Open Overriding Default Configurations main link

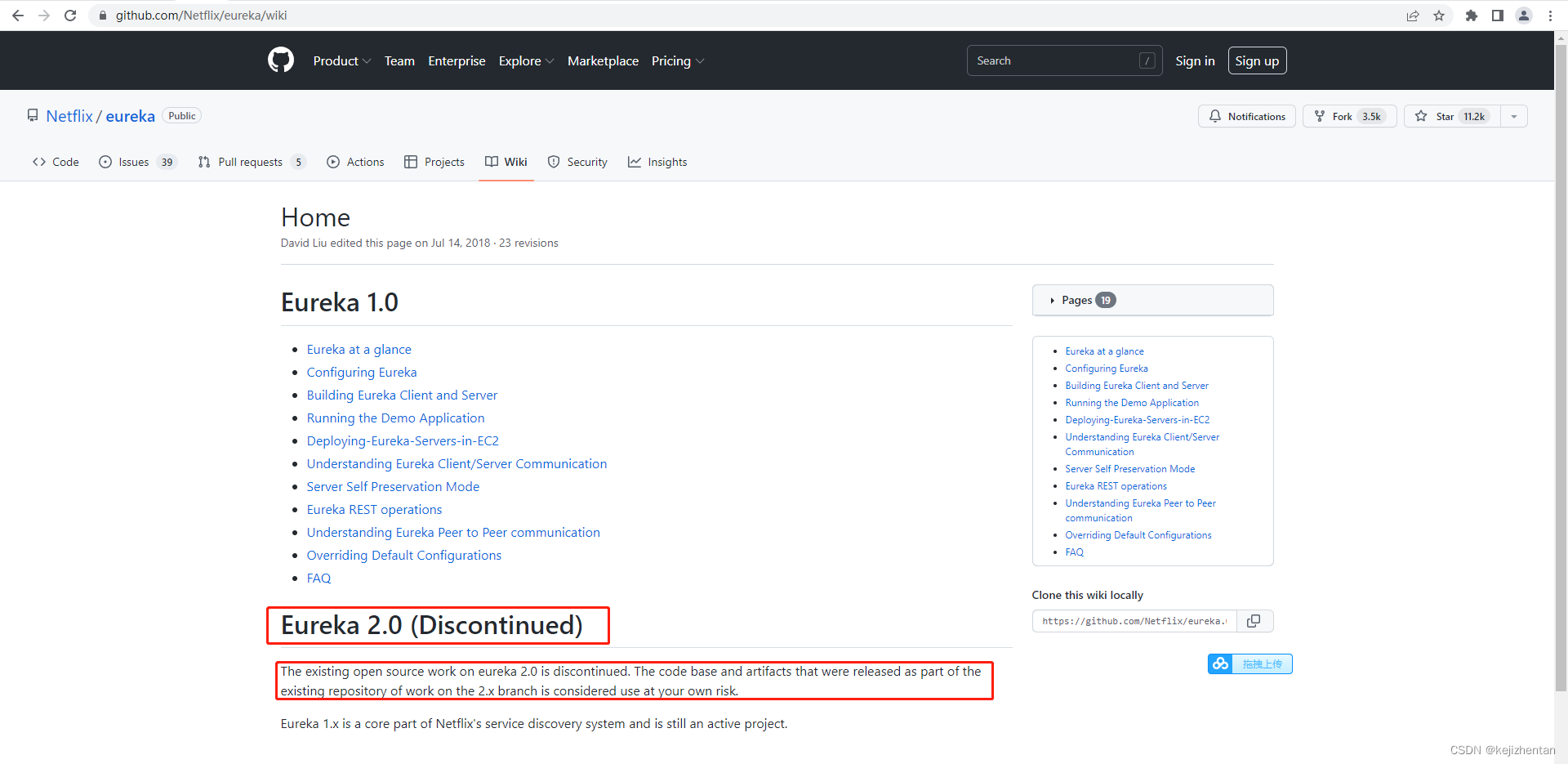pos(403,555)
